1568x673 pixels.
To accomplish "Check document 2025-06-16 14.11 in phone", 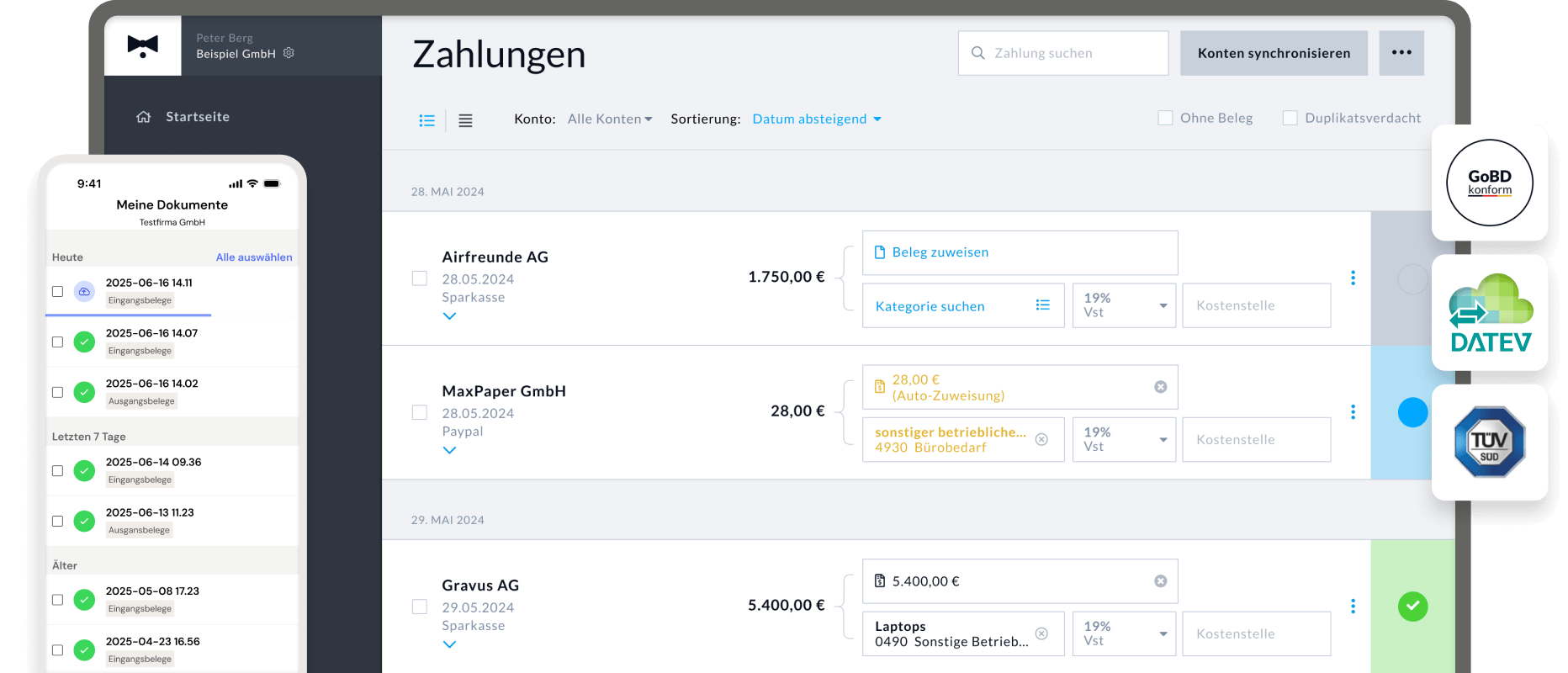I will click(57, 292).
